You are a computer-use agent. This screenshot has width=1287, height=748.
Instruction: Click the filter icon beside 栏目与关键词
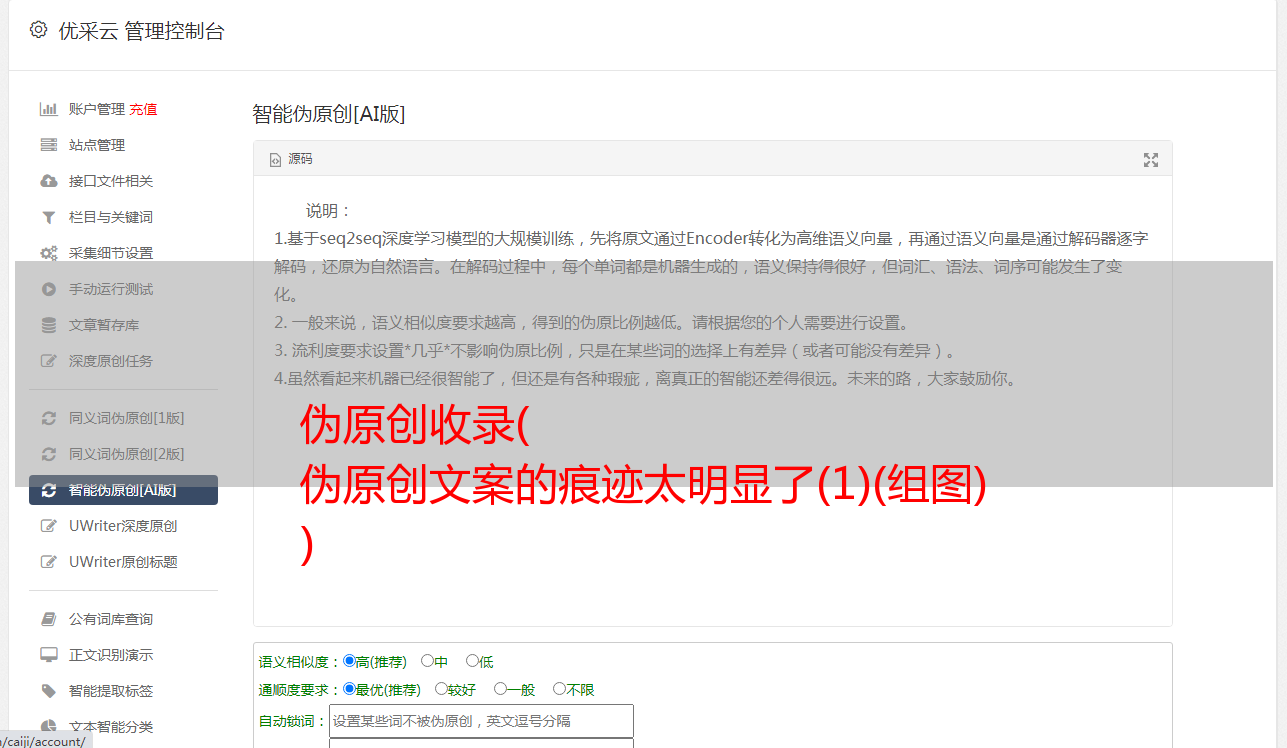pos(48,217)
